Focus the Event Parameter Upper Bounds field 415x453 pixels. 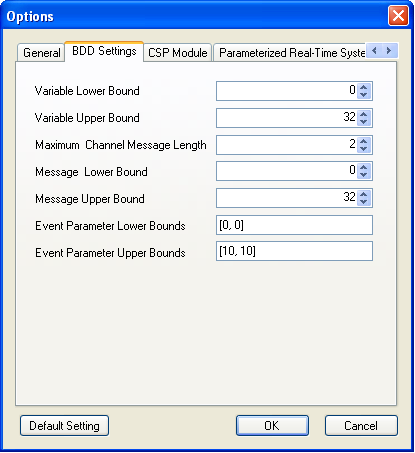(x=294, y=251)
